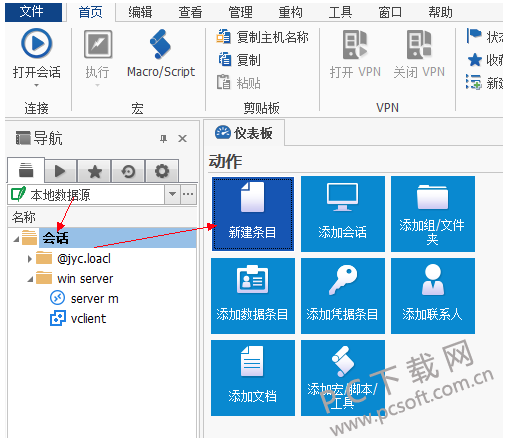Switch to the 窗口 ribbon tab
Screen dimensions: 506x438
(x=390, y=12)
